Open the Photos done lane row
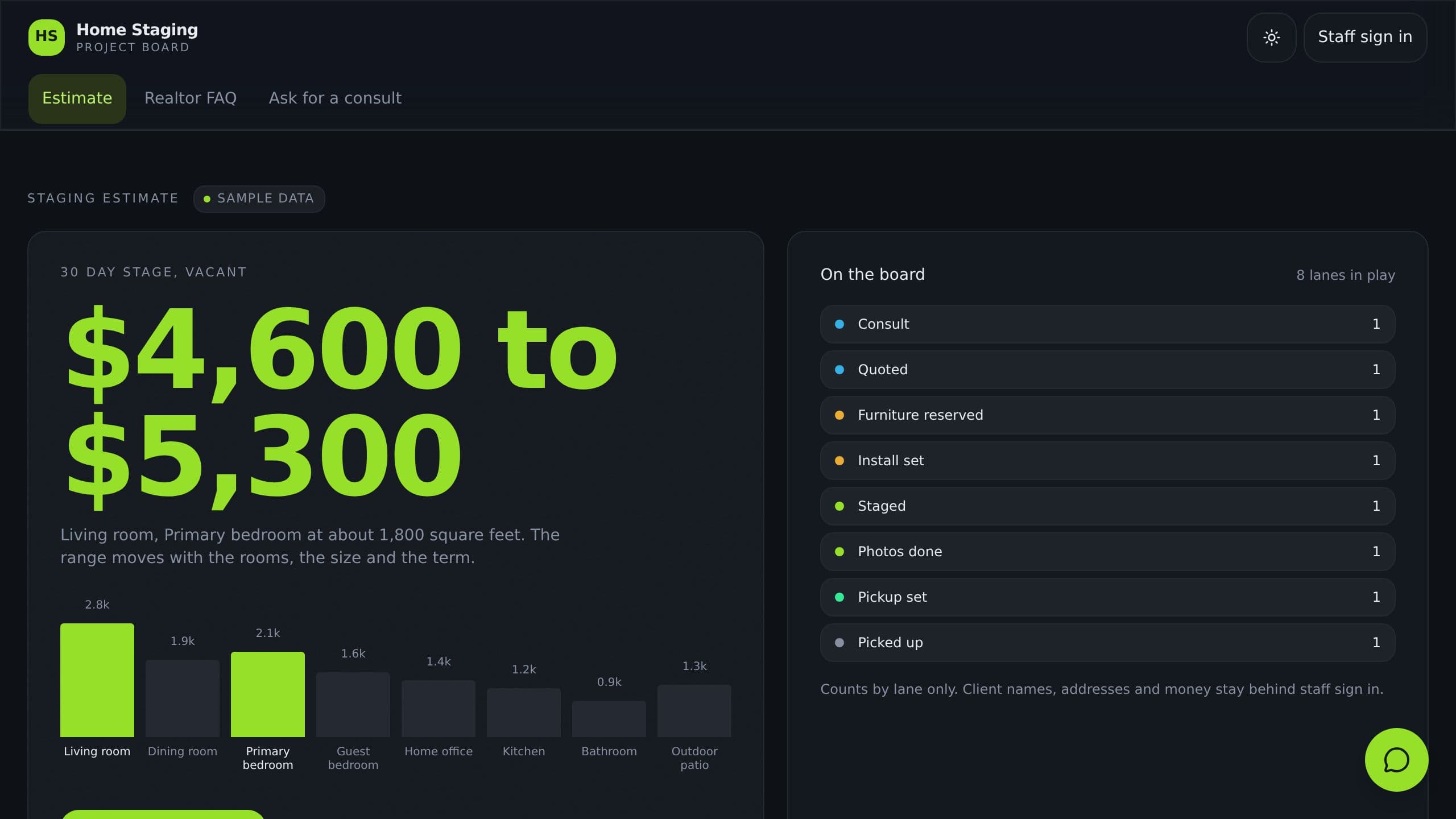The width and height of the screenshot is (1456, 819). (x=1107, y=552)
